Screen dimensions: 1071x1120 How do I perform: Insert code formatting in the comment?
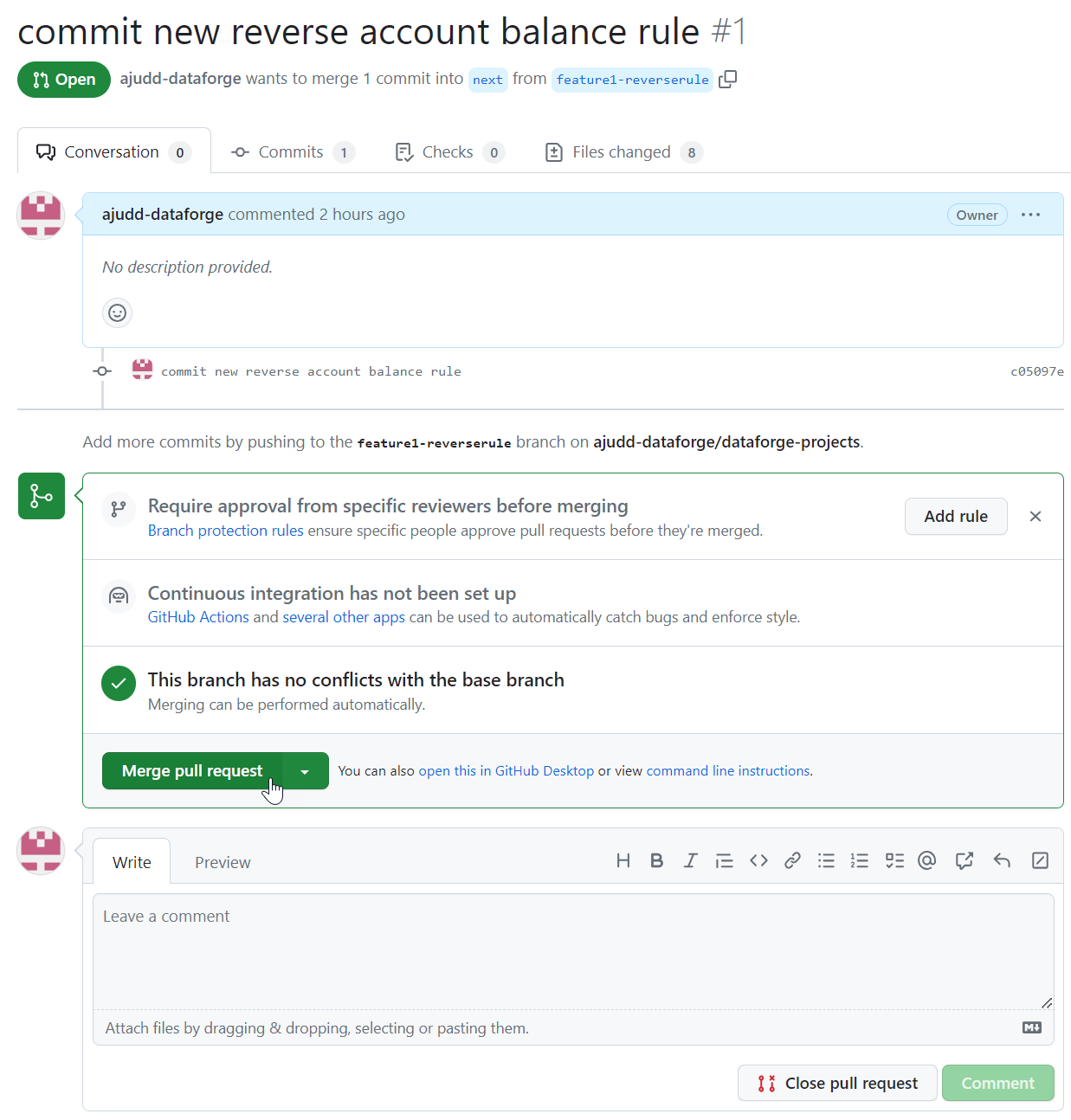click(x=758, y=860)
